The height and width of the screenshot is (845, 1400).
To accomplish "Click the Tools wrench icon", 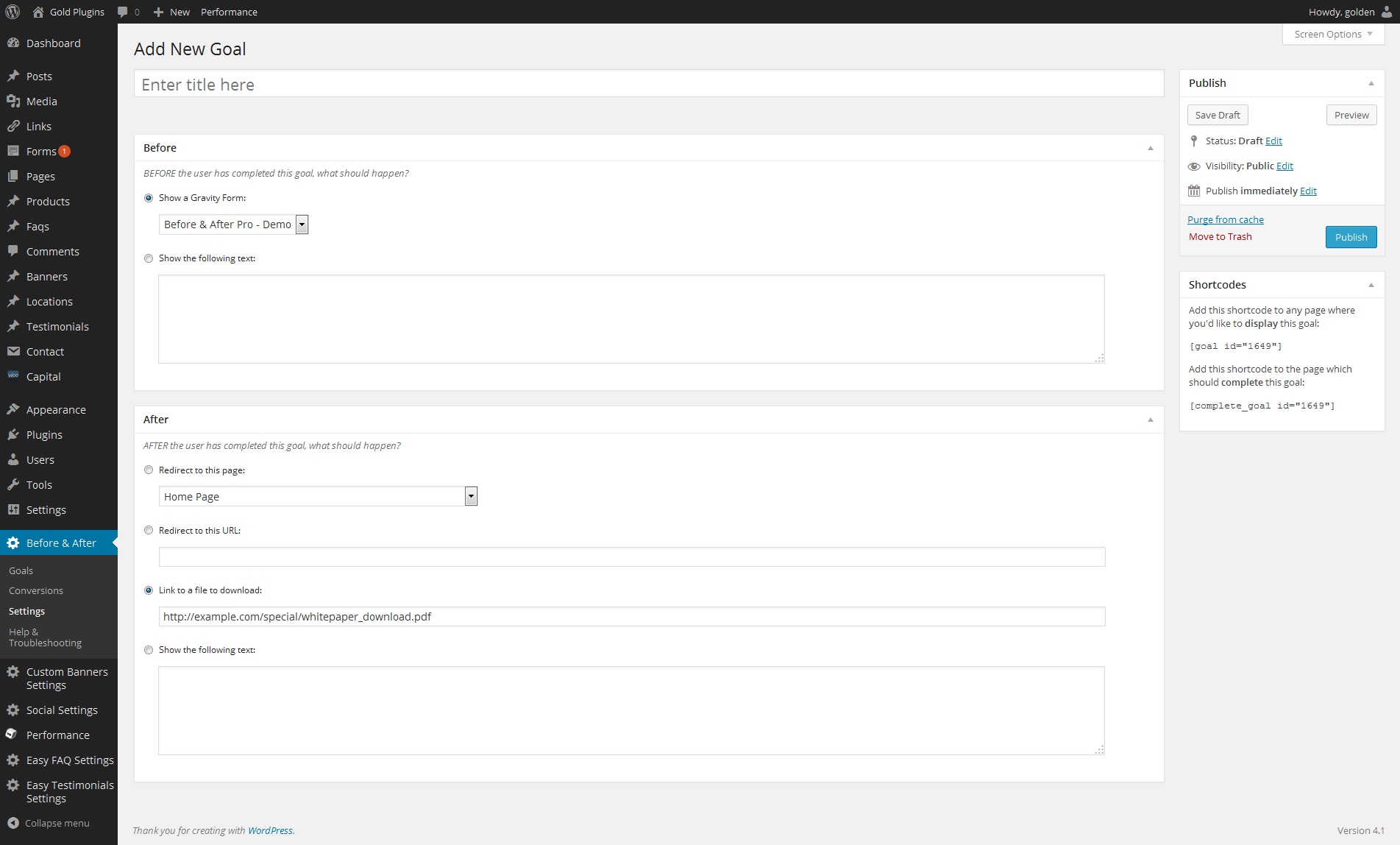I will tap(13, 485).
